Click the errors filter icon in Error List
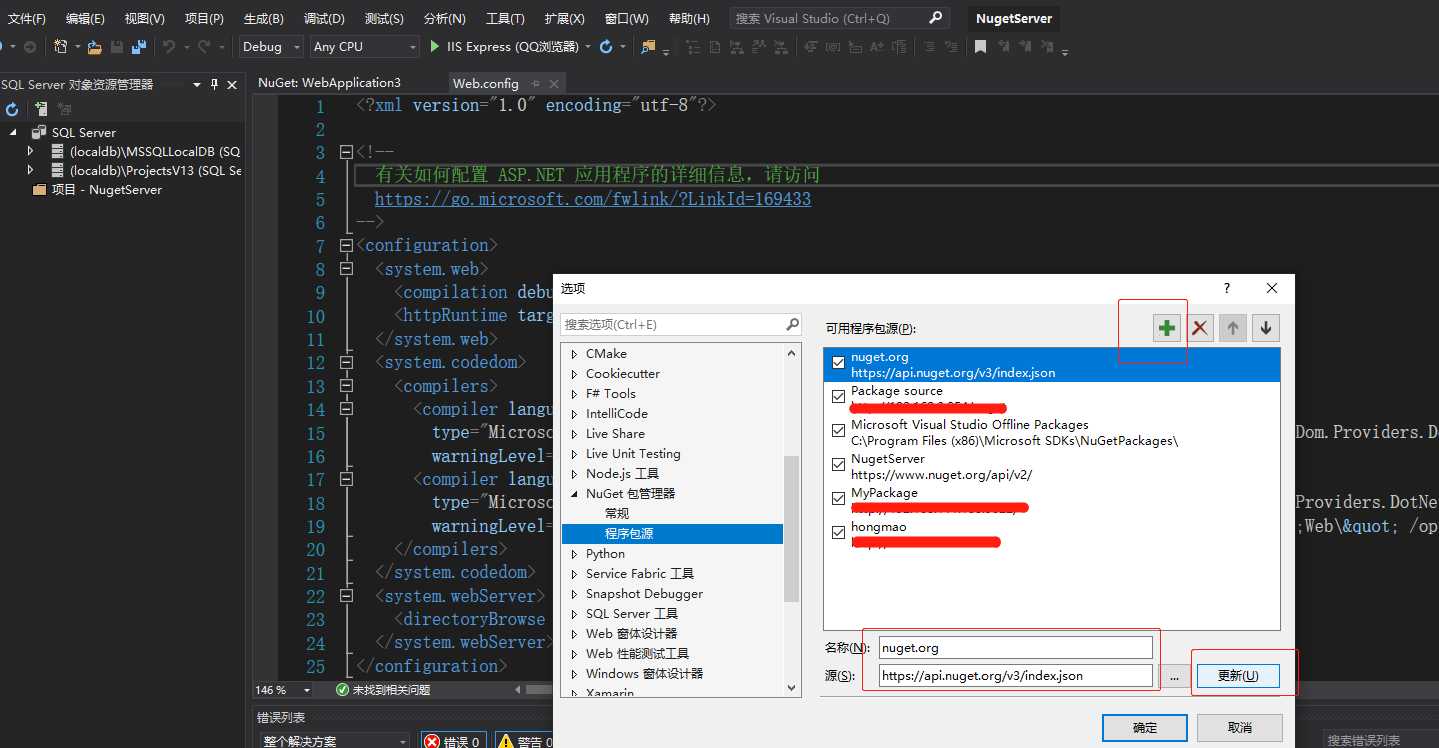 [432, 741]
